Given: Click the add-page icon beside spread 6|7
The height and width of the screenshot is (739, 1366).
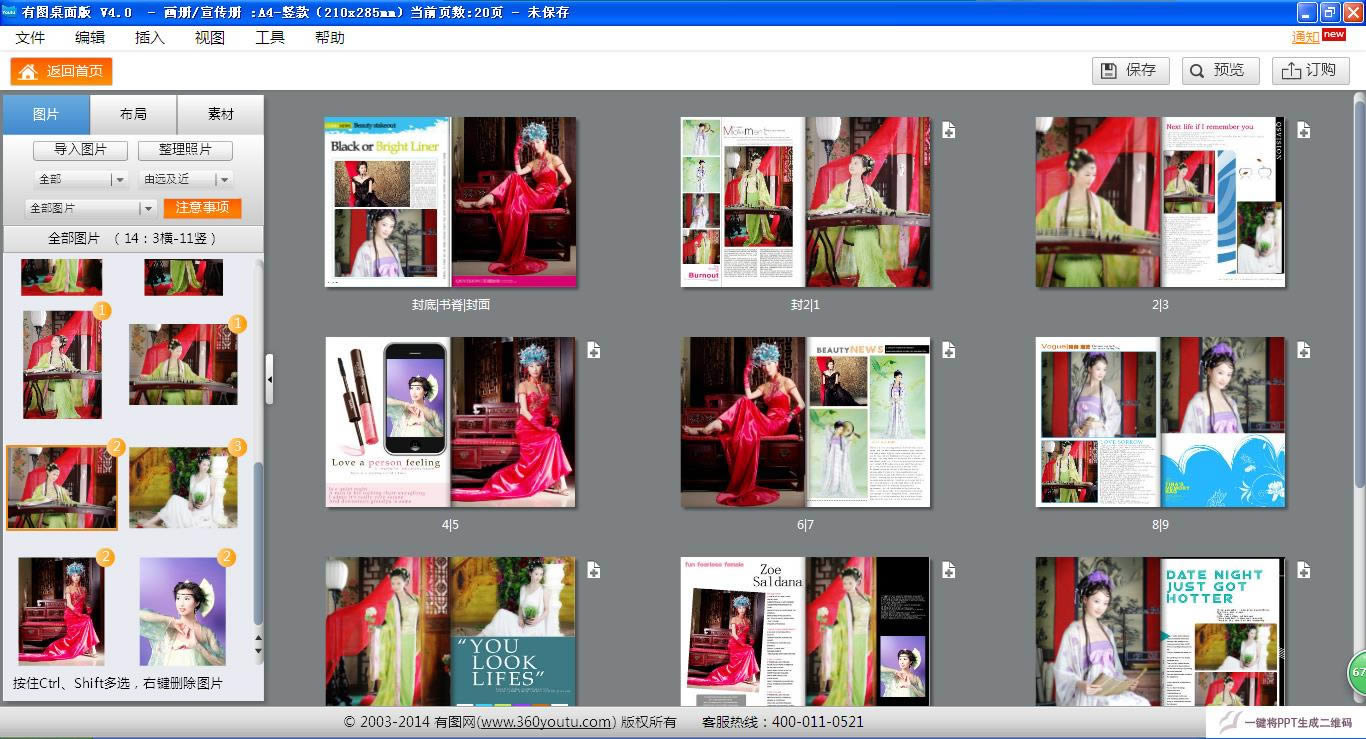Looking at the screenshot, I should (x=948, y=350).
